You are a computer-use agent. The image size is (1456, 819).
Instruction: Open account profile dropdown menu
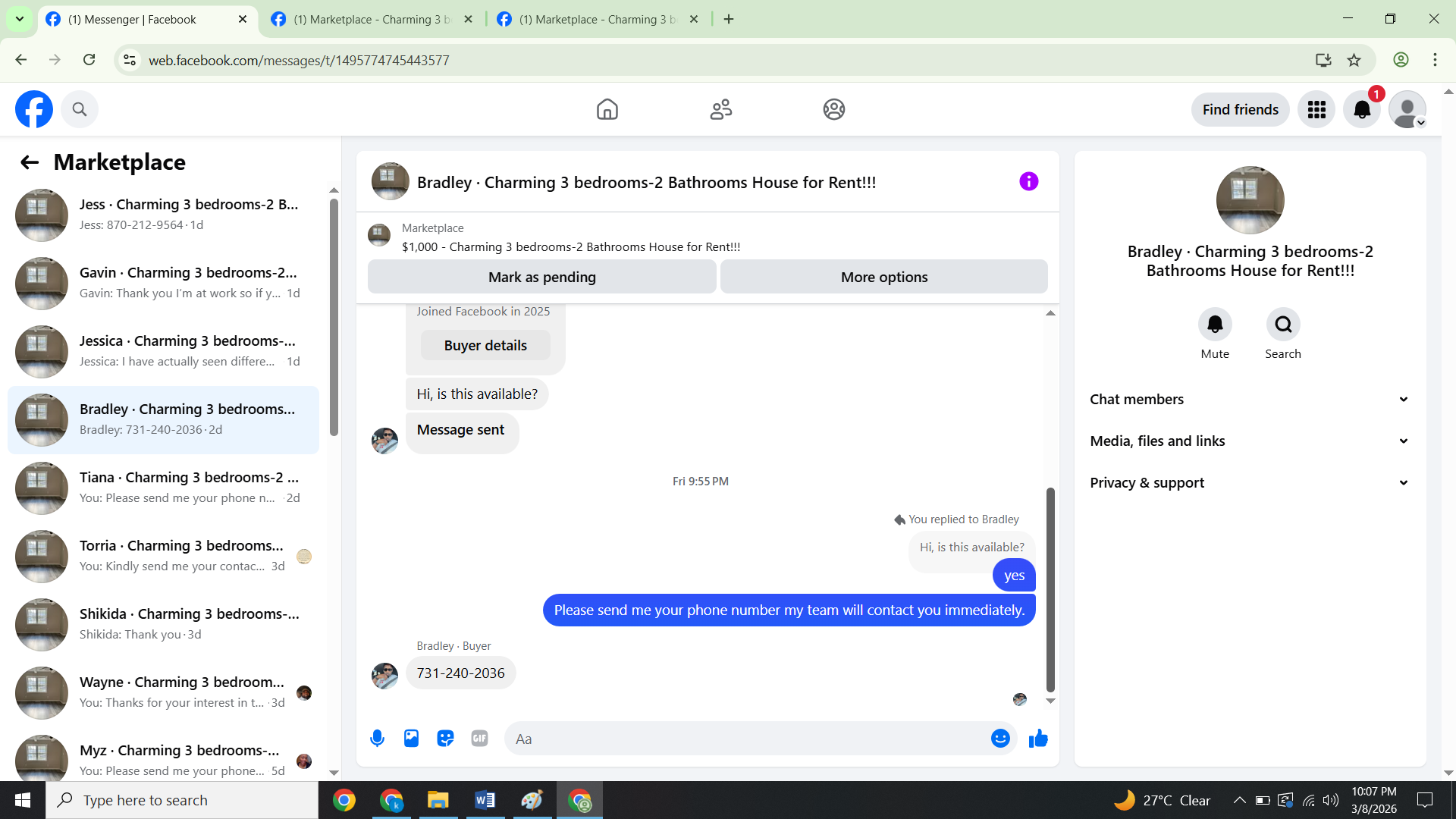[1408, 110]
